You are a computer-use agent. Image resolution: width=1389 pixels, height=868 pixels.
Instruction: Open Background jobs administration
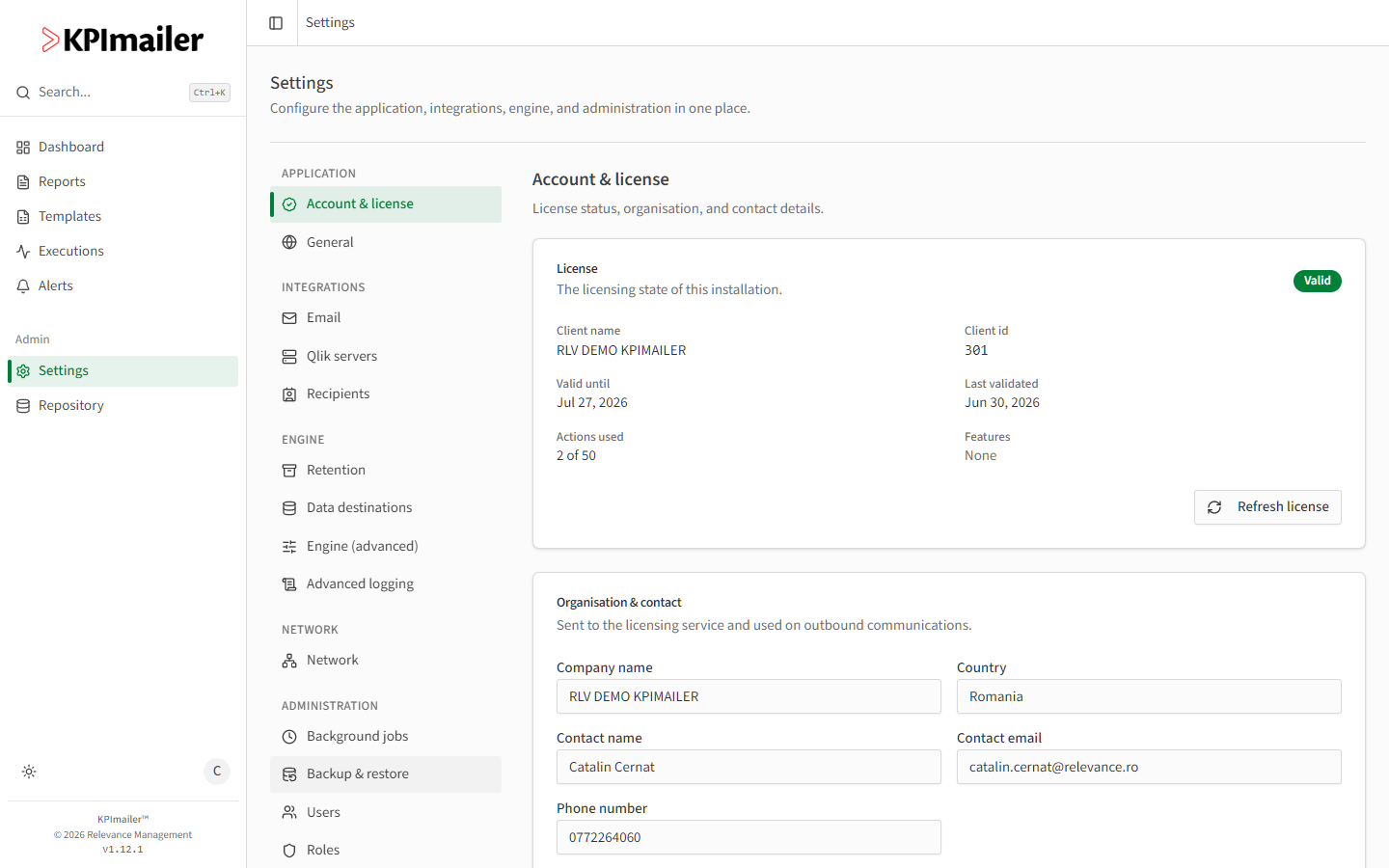tap(386, 737)
